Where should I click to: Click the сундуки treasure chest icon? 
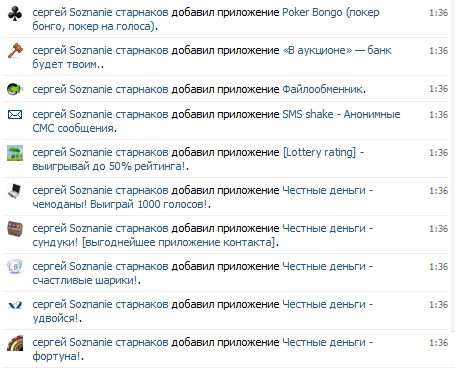pyautogui.click(x=15, y=229)
